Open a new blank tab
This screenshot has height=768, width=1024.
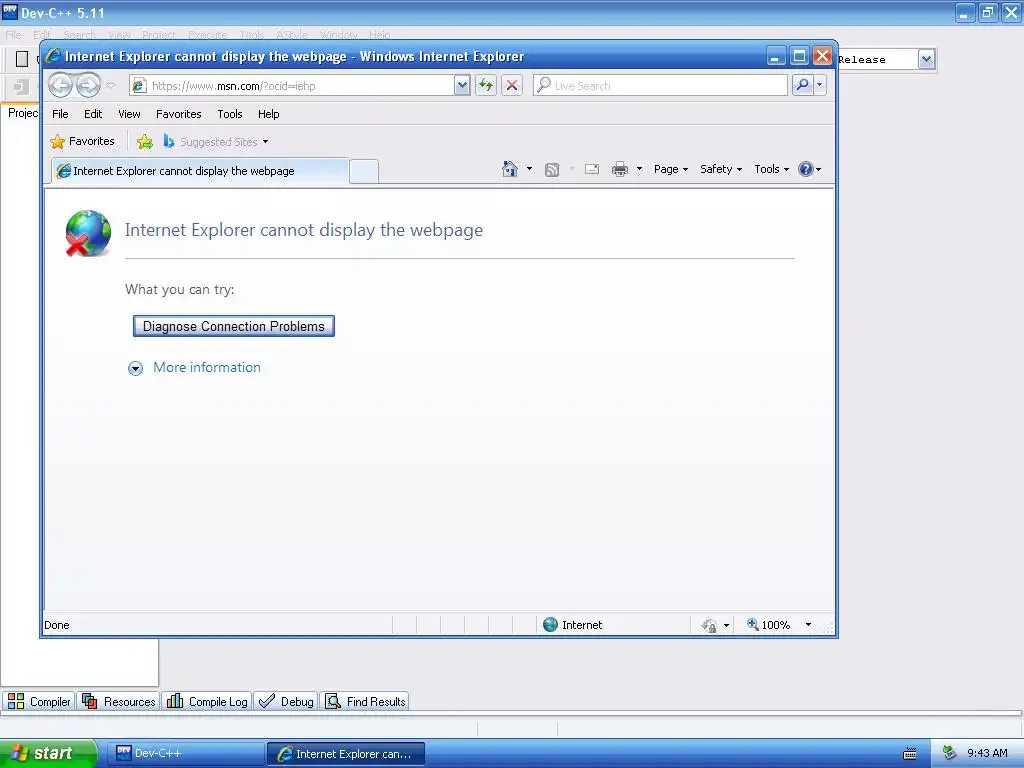[364, 172]
